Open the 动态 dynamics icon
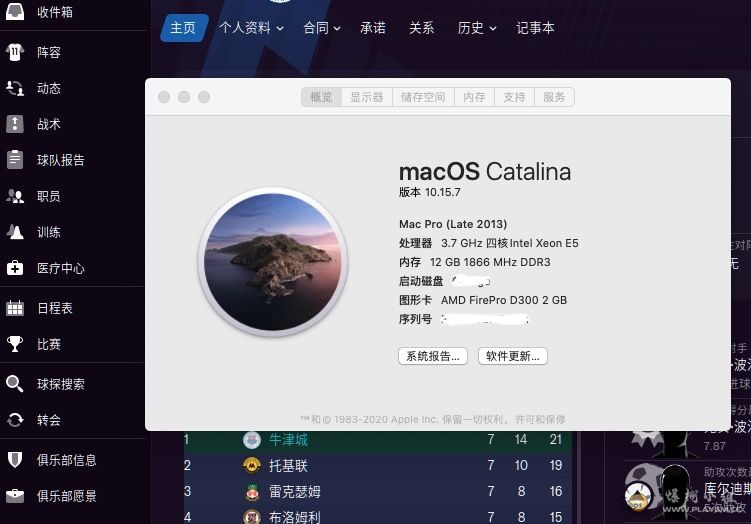The height and width of the screenshot is (524, 751). tap(15, 88)
